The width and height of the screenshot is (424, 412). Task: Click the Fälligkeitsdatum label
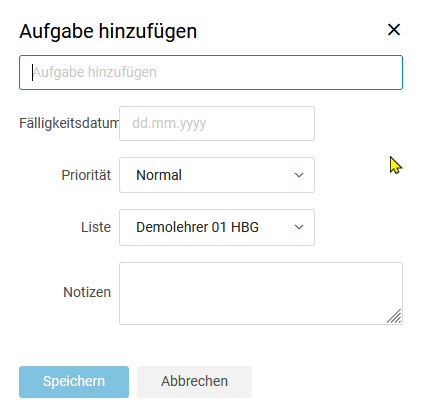click(69, 123)
